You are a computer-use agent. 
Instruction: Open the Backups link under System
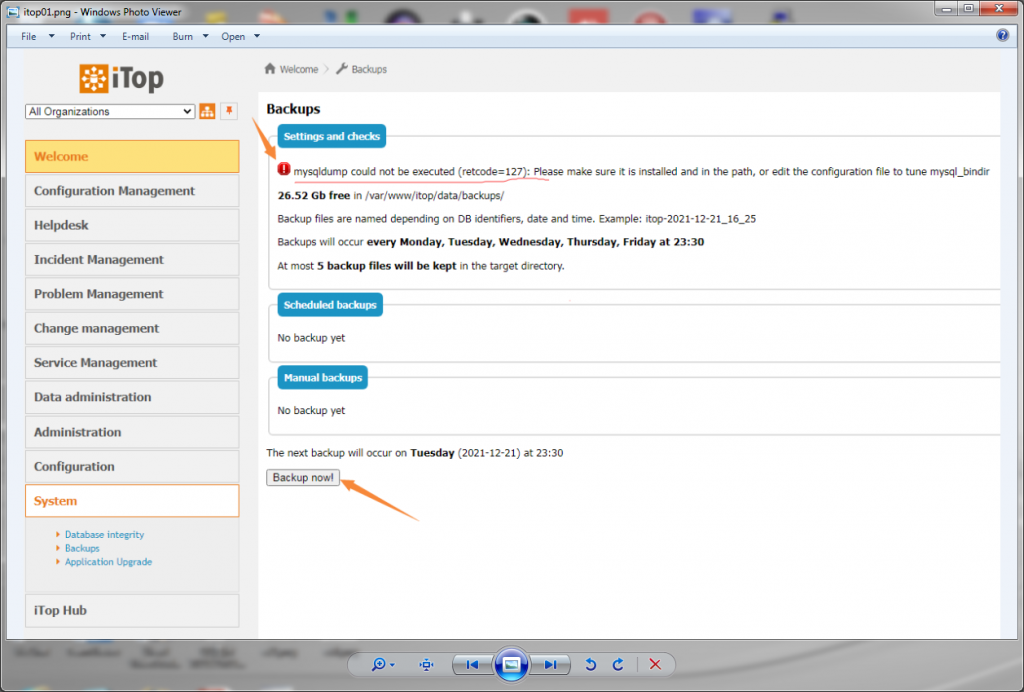pos(82,548)
